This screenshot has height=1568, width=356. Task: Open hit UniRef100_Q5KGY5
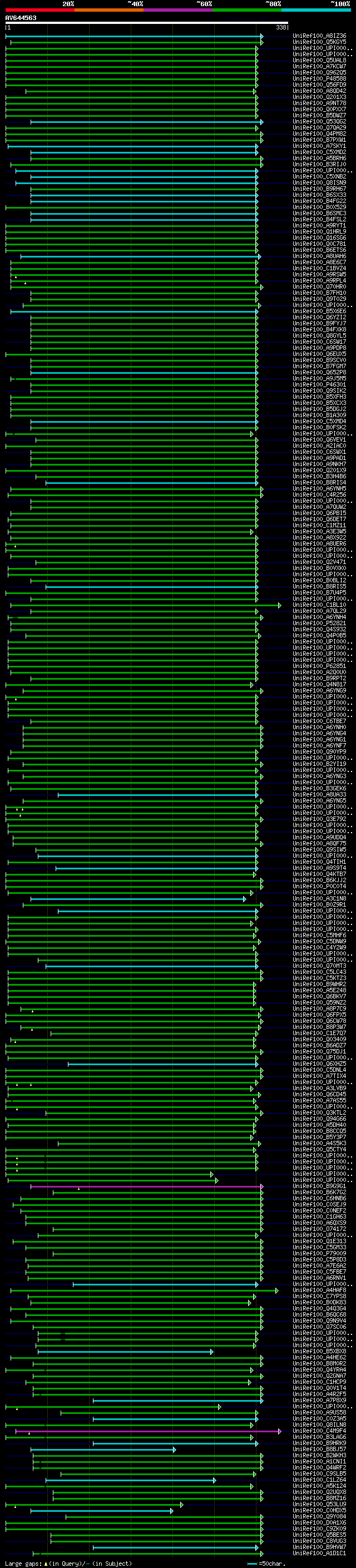(x=319, y=42)
